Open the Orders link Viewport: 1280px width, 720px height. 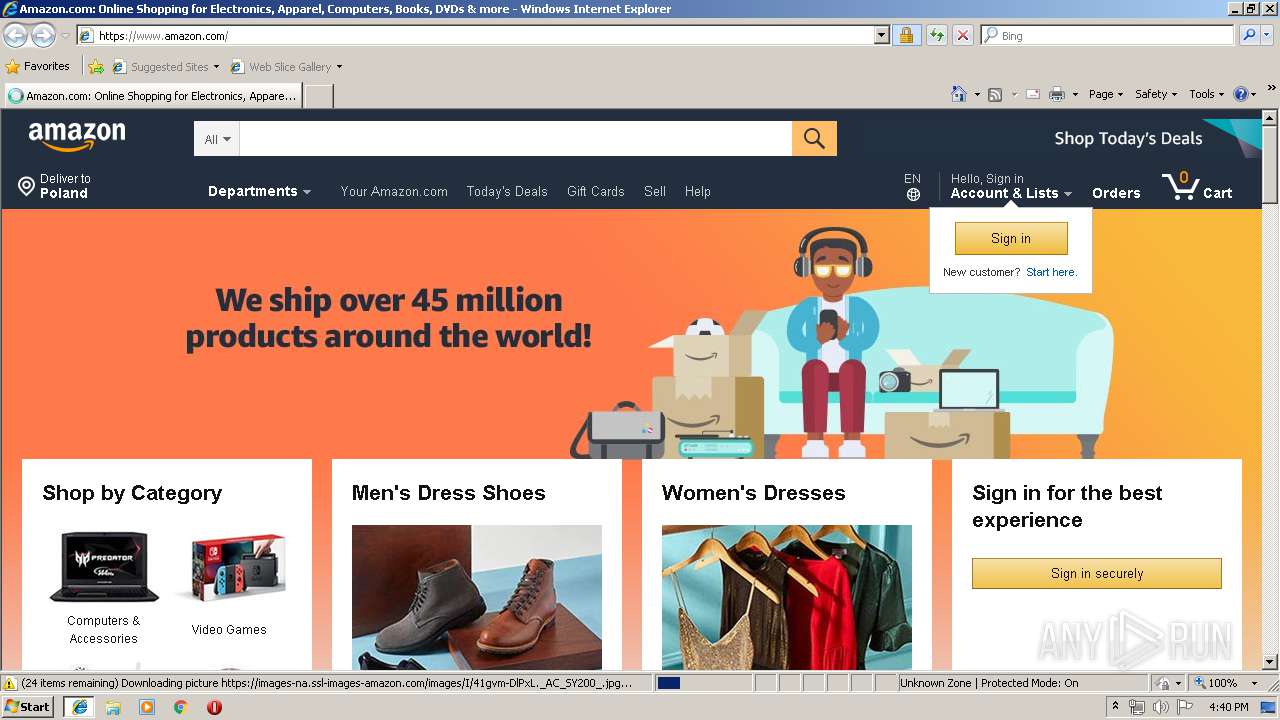coord(1116,193)
